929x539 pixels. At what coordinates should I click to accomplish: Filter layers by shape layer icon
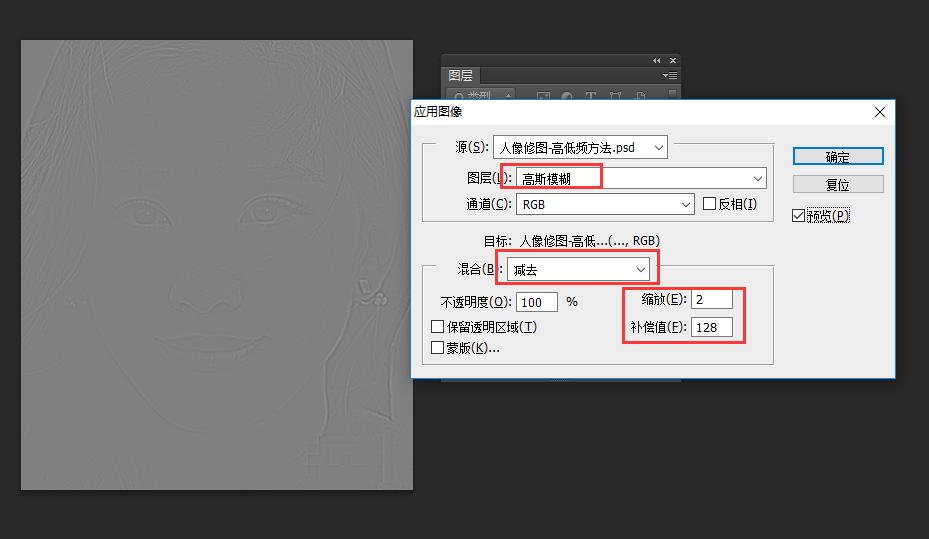(615, 95)
